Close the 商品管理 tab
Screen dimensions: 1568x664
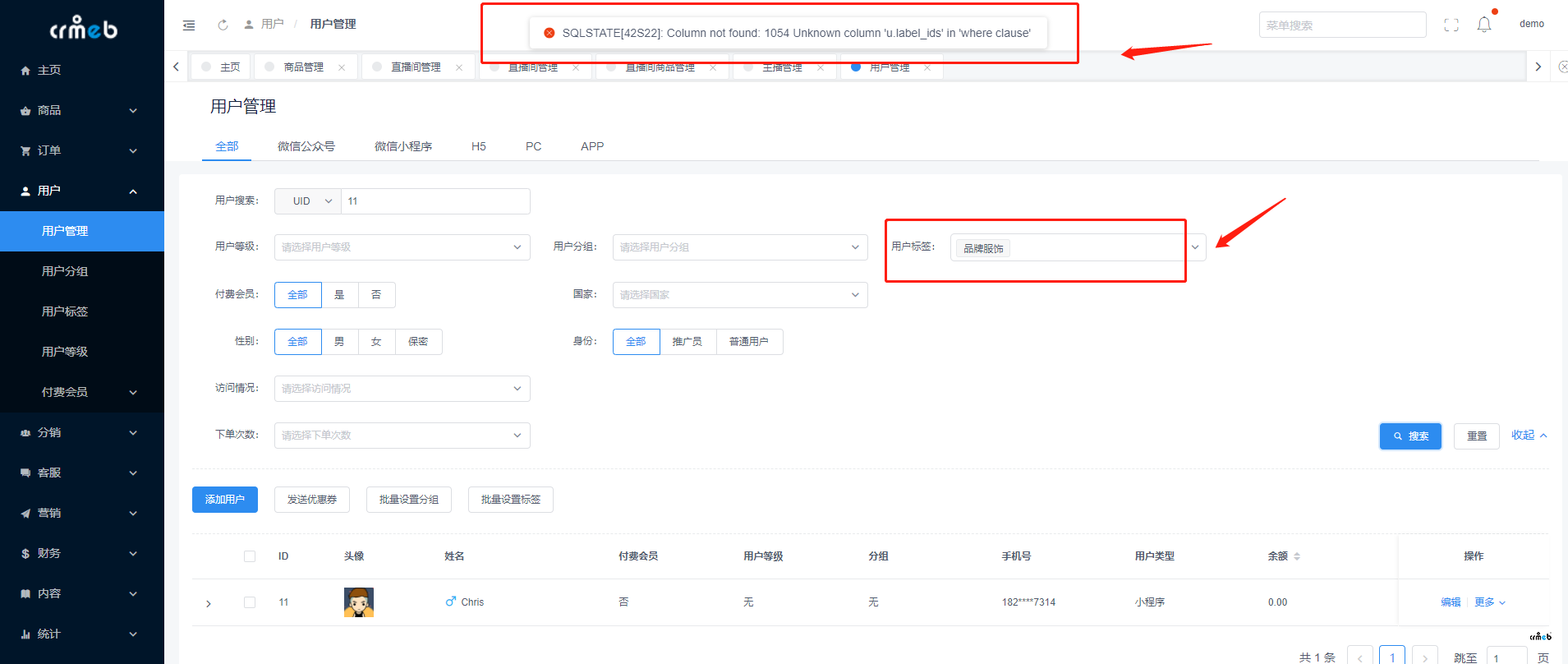(342, 67)
